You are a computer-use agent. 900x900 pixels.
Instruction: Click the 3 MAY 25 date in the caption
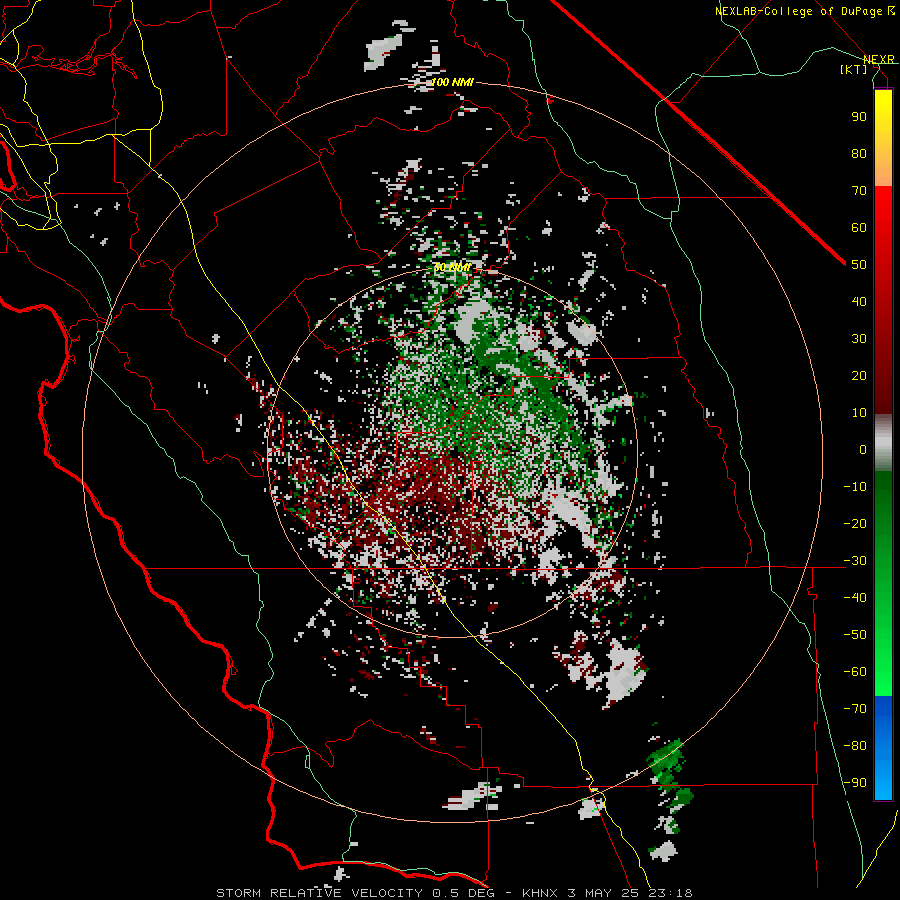click(x=603, y=893)
